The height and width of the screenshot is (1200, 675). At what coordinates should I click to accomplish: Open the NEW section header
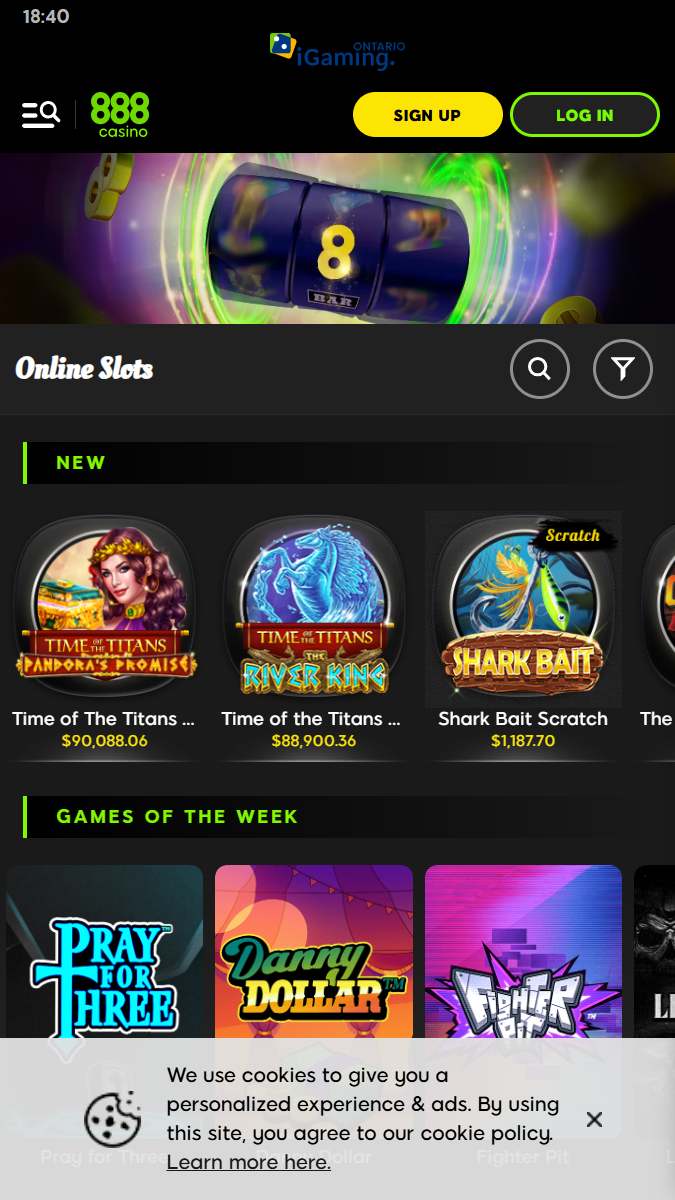coord(81,463)
